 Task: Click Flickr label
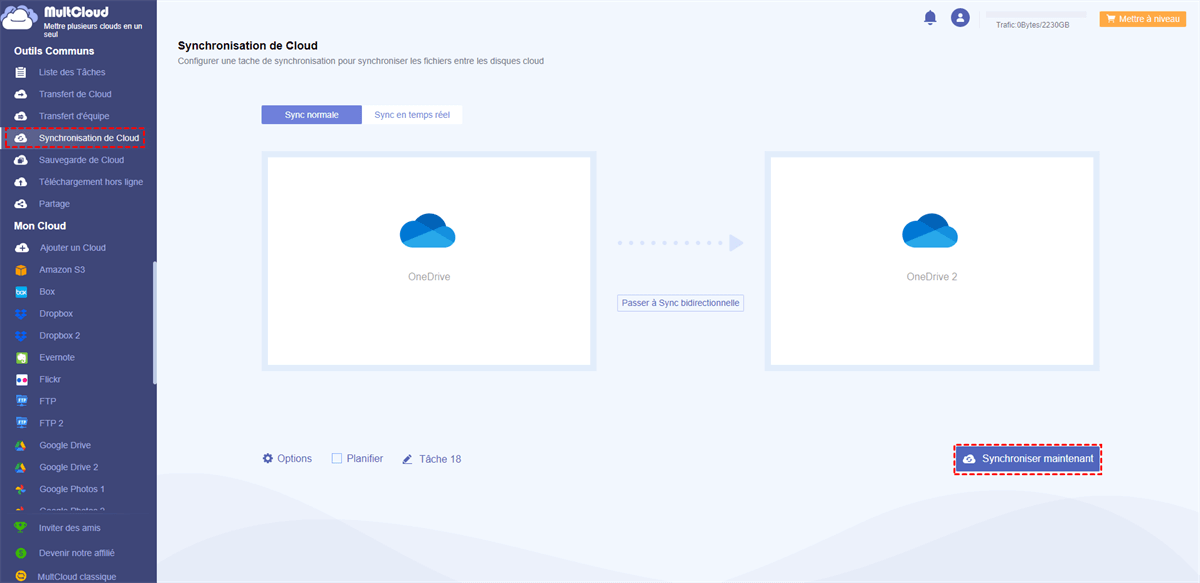tap(51, 380)
